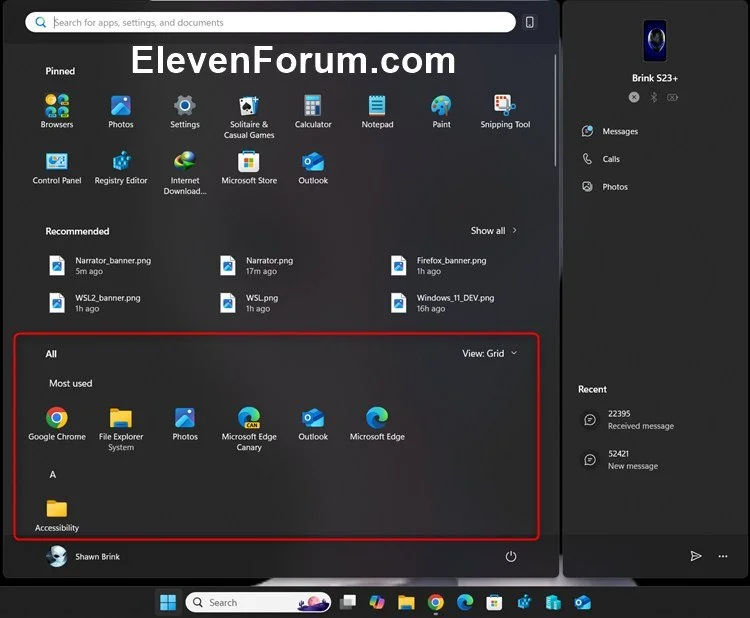The image size is (750, 618).
Task: Open the Browsers pinned folder
Action: (57, 111)
